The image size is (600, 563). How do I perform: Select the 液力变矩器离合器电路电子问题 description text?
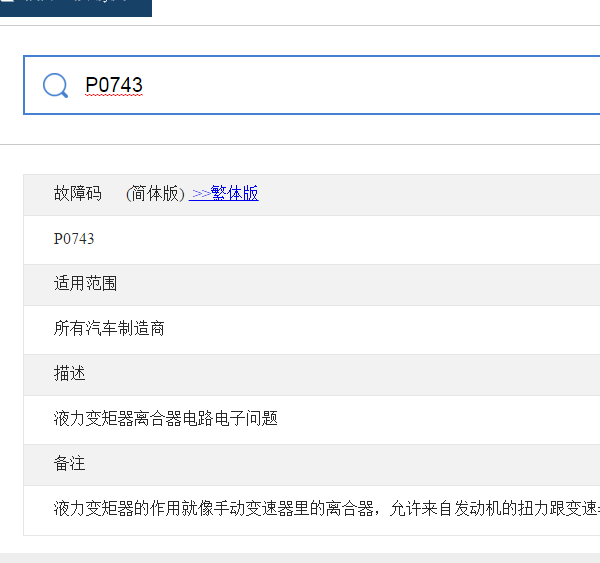pyautogui.click(x=166, y=418)
